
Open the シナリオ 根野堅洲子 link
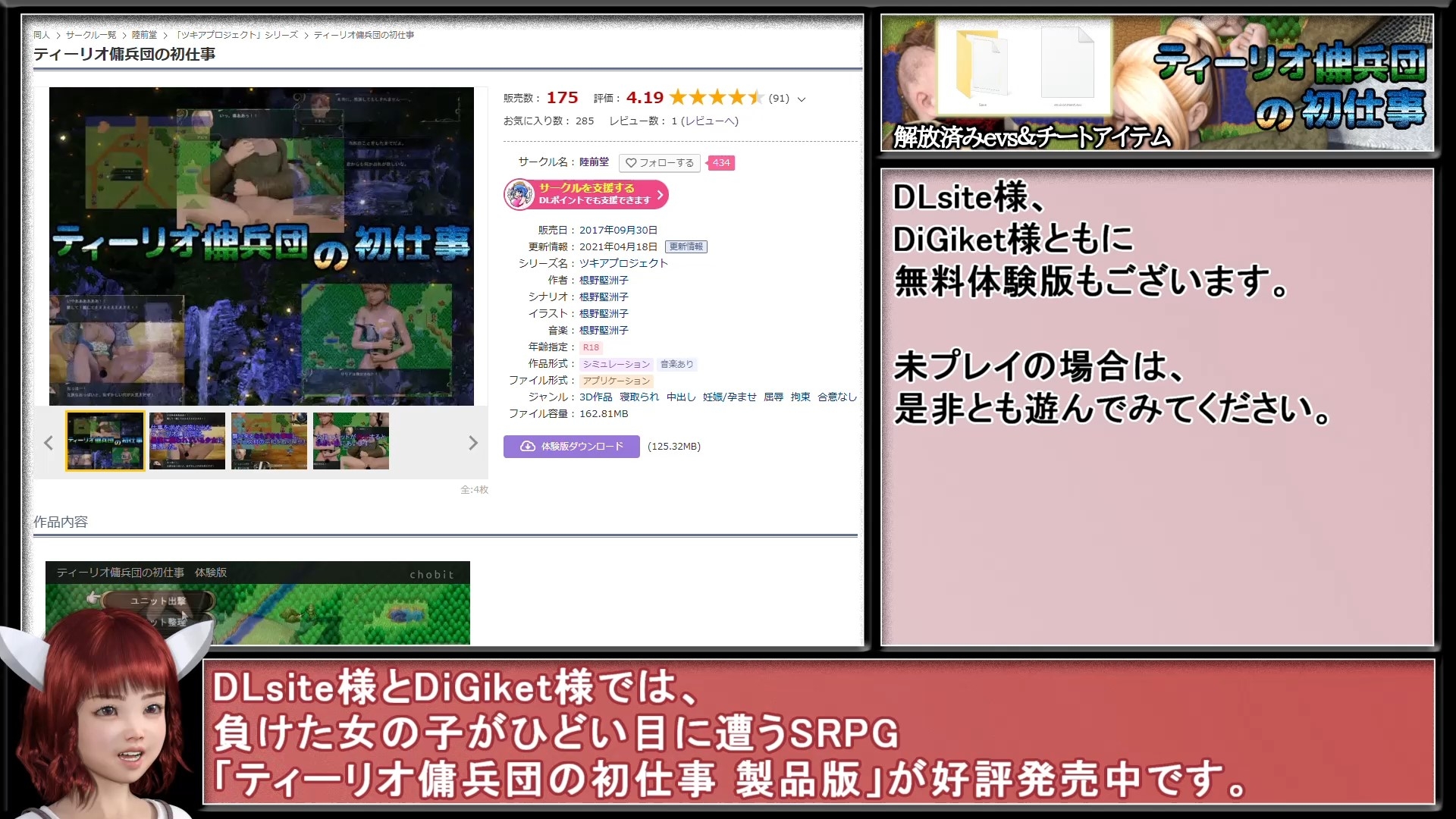click(x=604, y=297)
